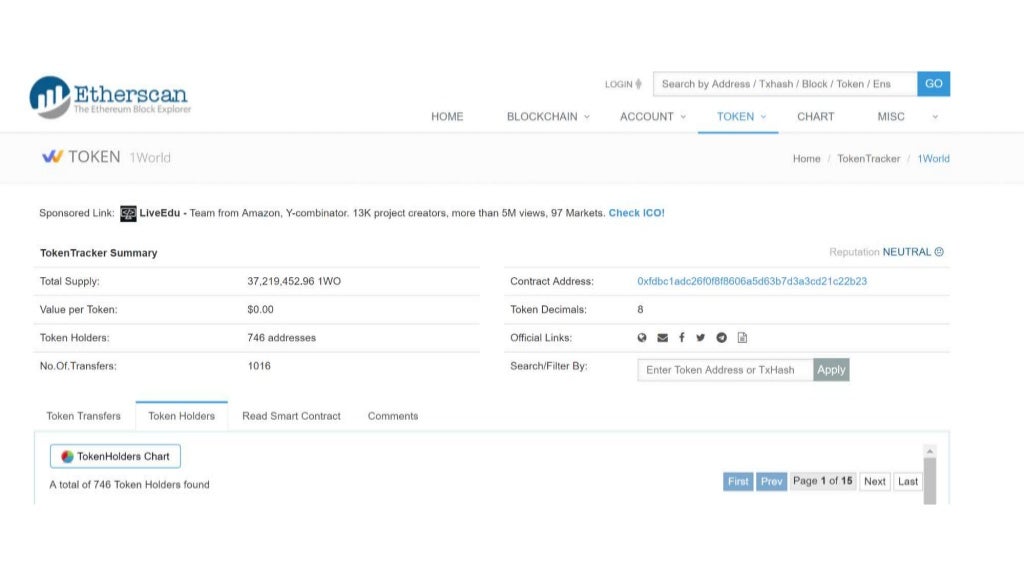Open the CHART menu item
1024x576 pixels.
(816, 117)
